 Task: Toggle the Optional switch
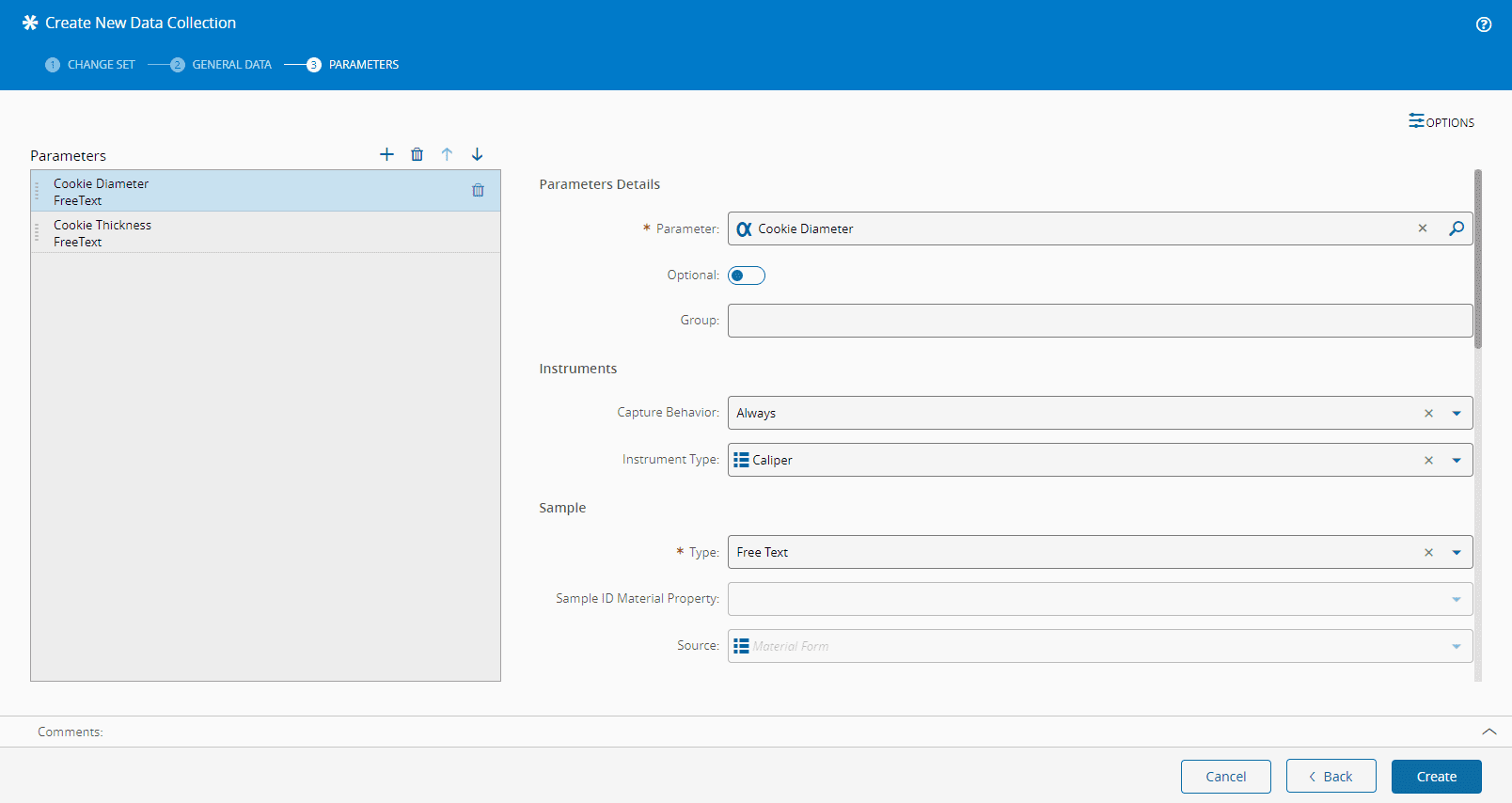(x=747, y=276)
